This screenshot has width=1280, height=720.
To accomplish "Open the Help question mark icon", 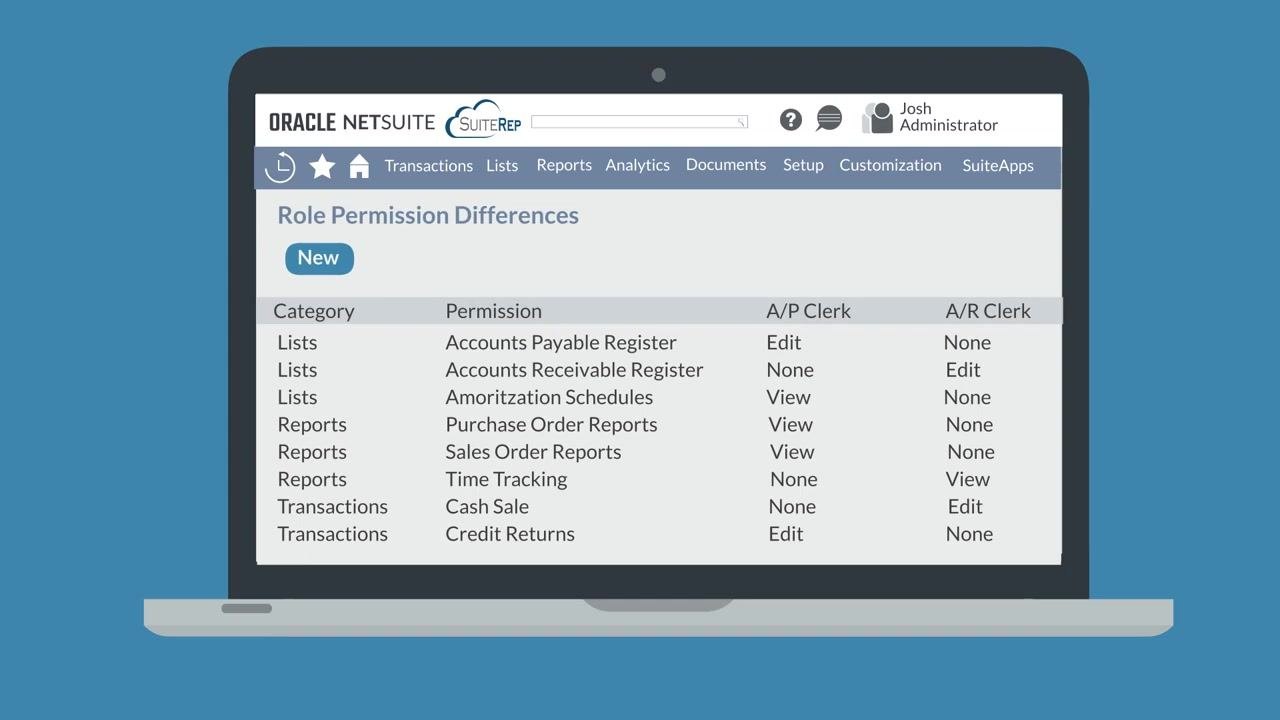I will coord(791,120).
